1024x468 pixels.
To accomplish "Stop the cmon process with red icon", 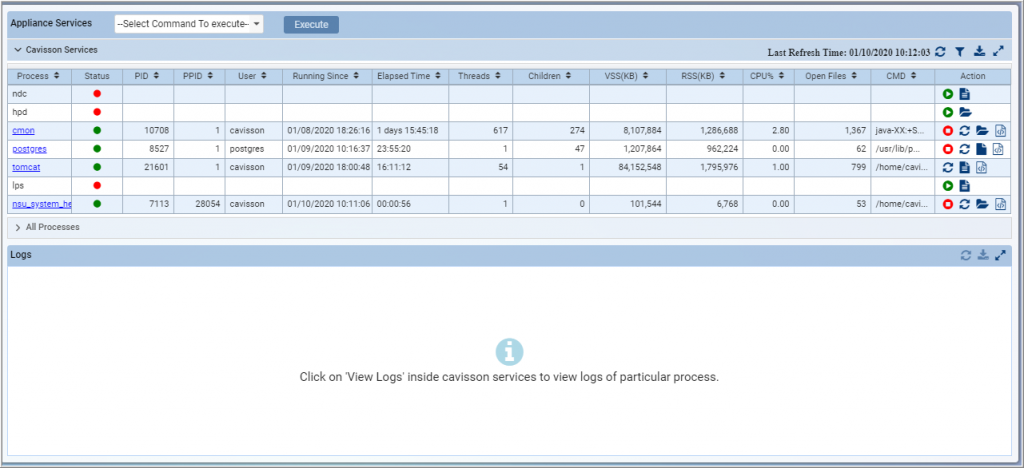I will click(948, 131).
